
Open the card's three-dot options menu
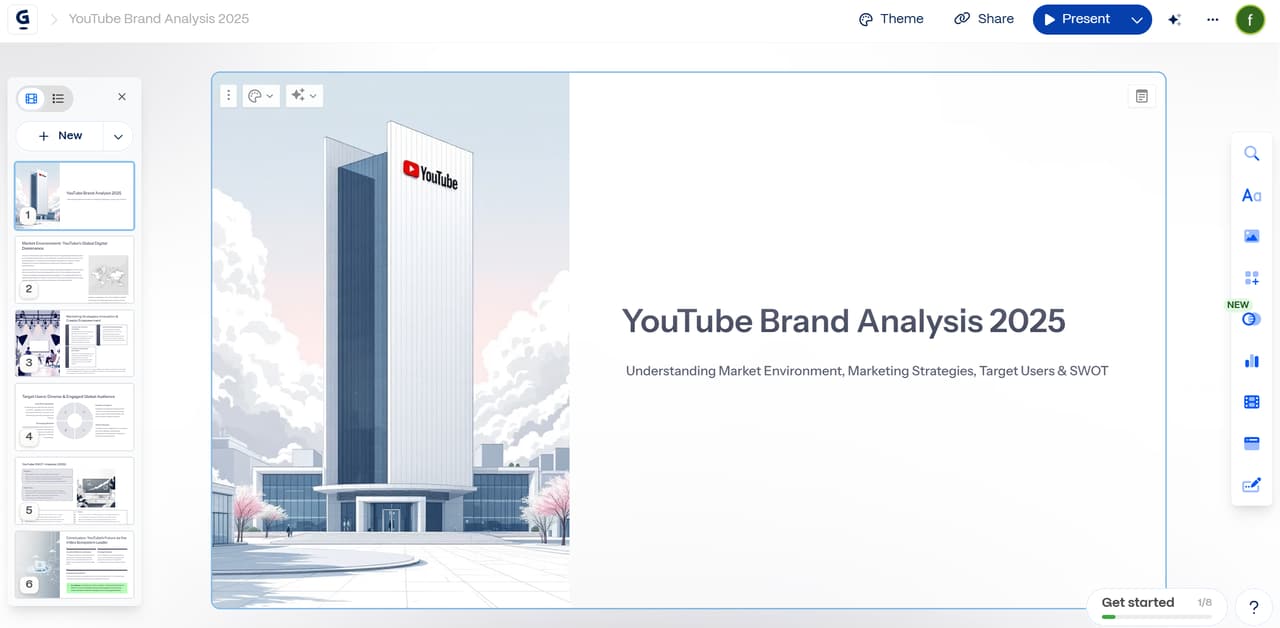coord(228,96)
